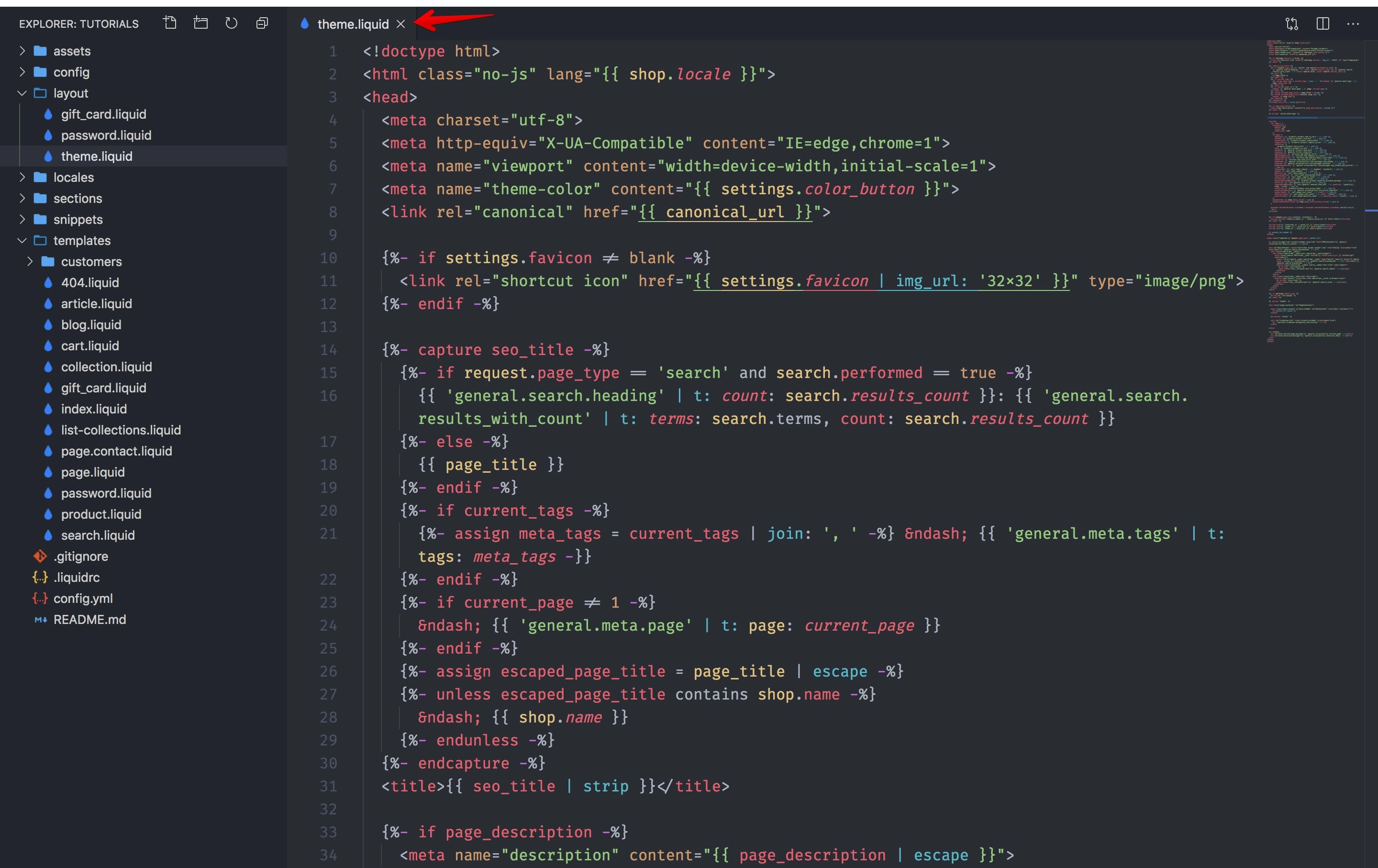
Task: Open gift_card.liquid in the templates folder
Action: coord(143,388)
